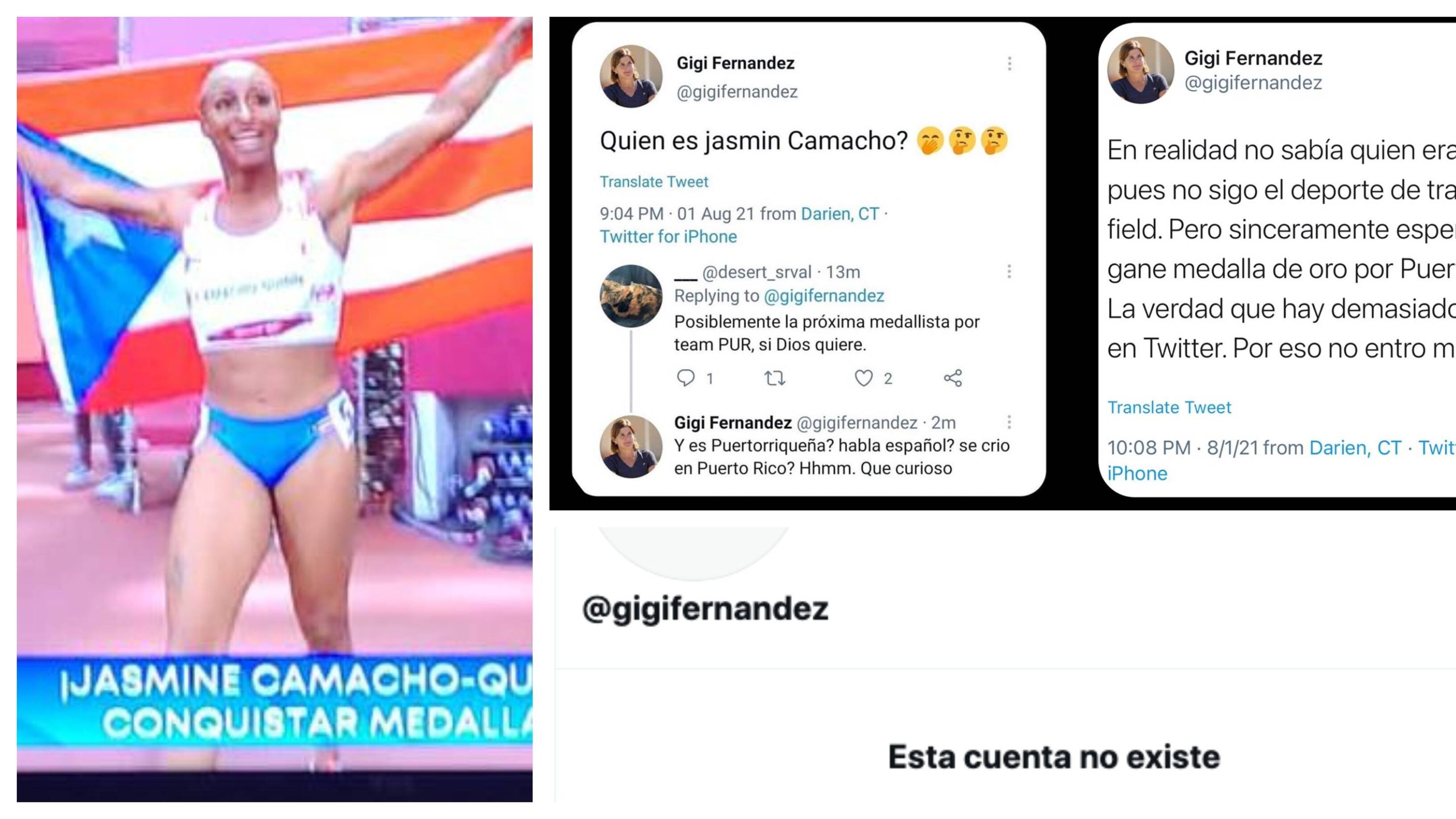Open the three-dot menu on the desert_srval reply

point(1009,272)
